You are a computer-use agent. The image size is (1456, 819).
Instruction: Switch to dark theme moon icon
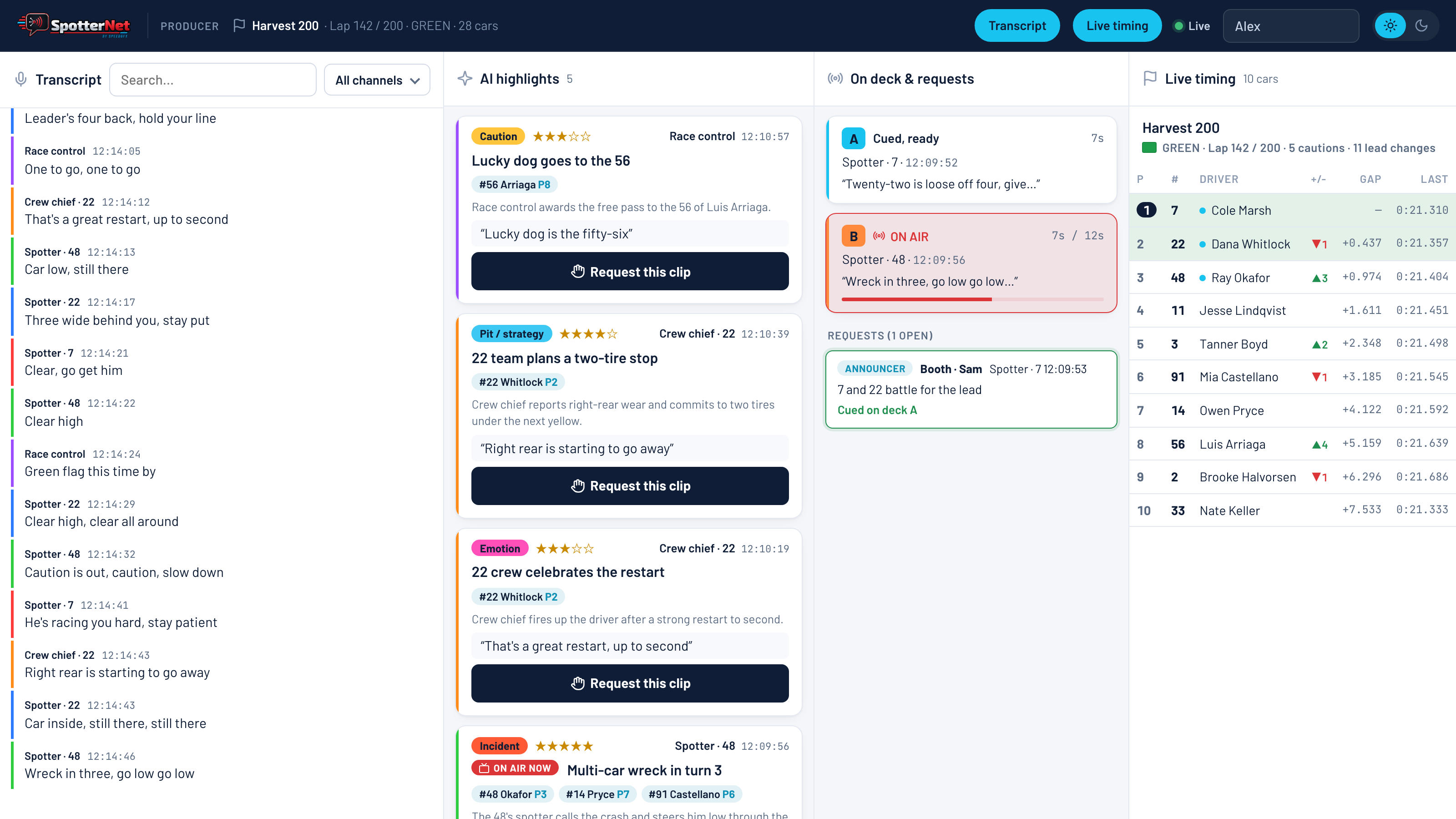tap(1421, 25)
